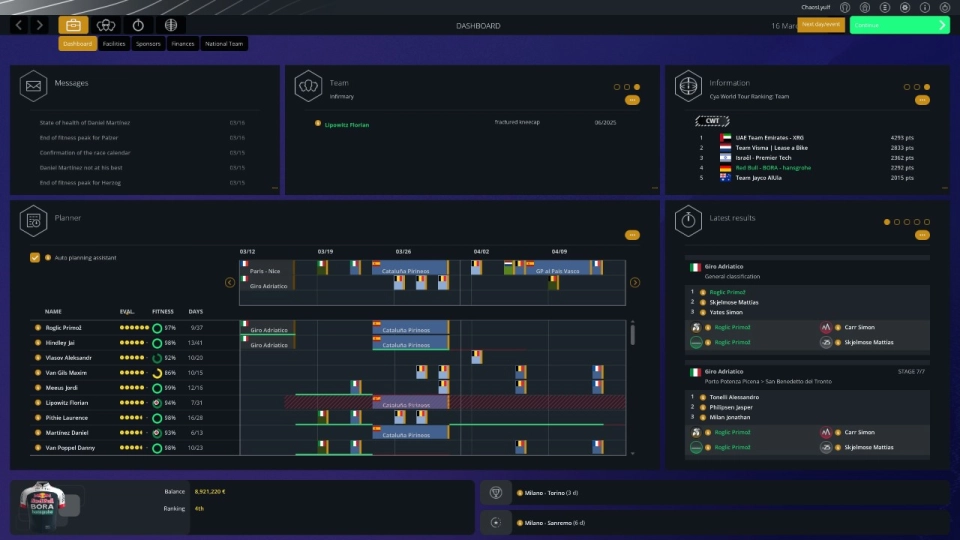Select third page dot in Team panel

[x=637, y=87]
